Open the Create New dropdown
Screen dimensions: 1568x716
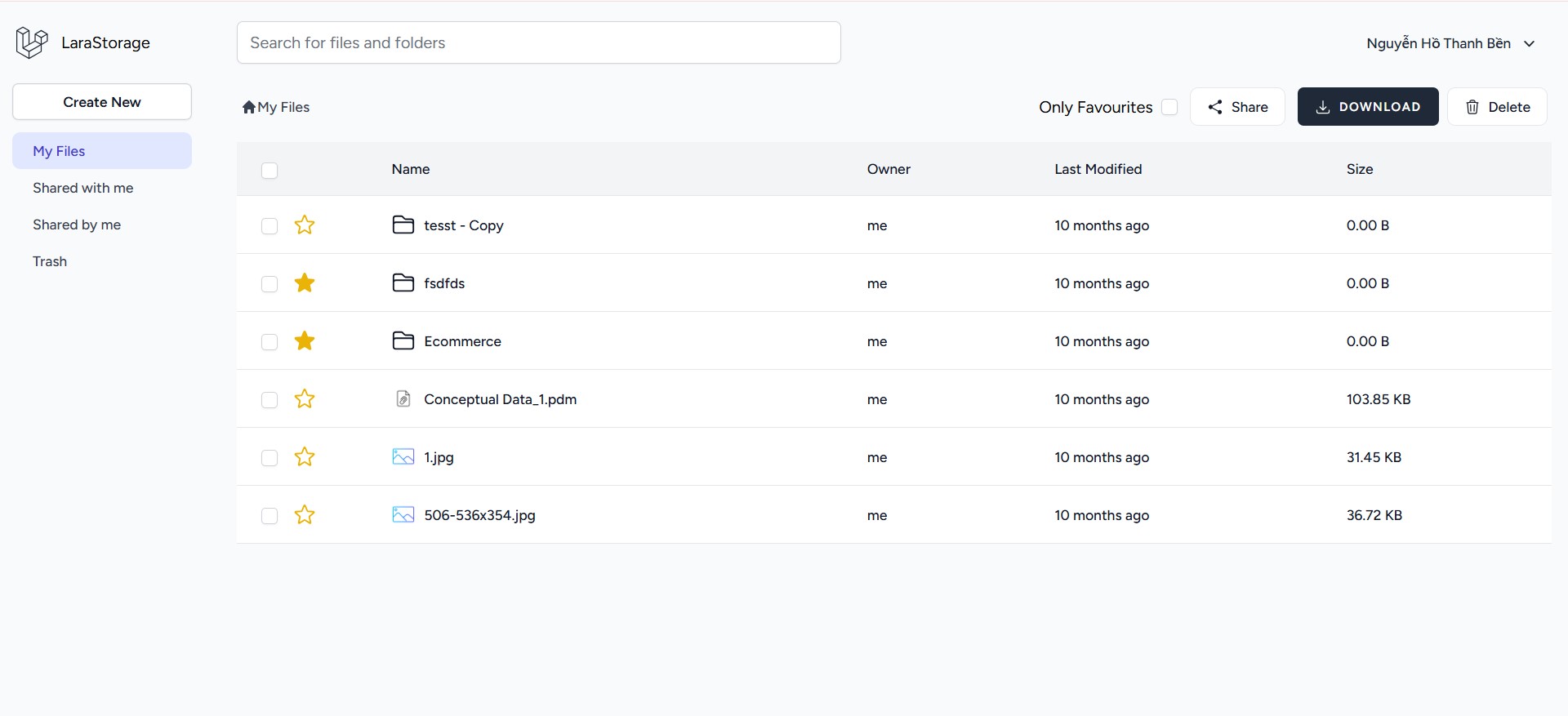pyautogui.click(x=102, y=102)
